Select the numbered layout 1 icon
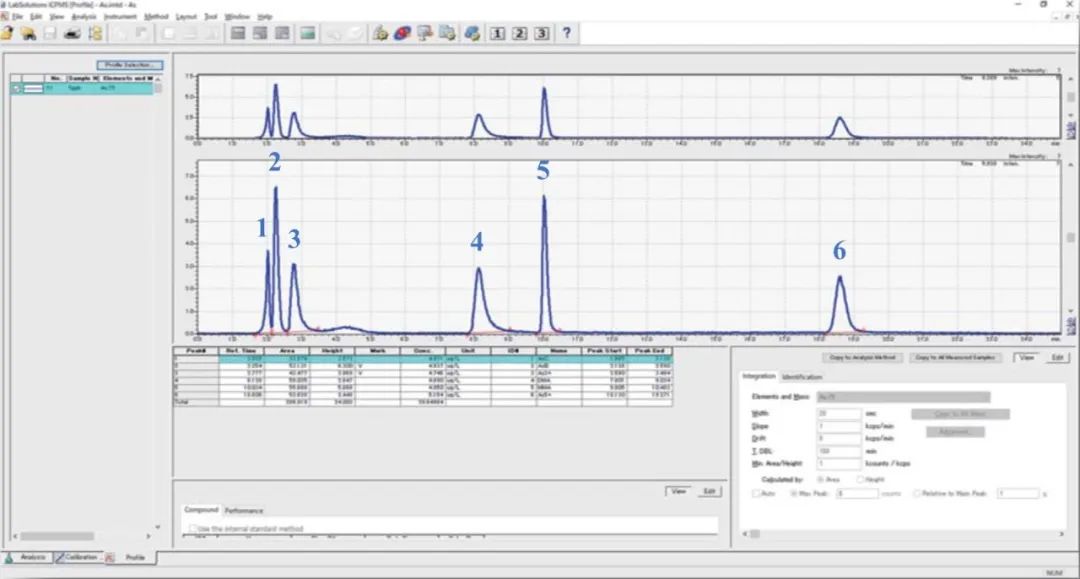Image resolution: width=1080 pixels, height=579 pixels. [497, 33]
